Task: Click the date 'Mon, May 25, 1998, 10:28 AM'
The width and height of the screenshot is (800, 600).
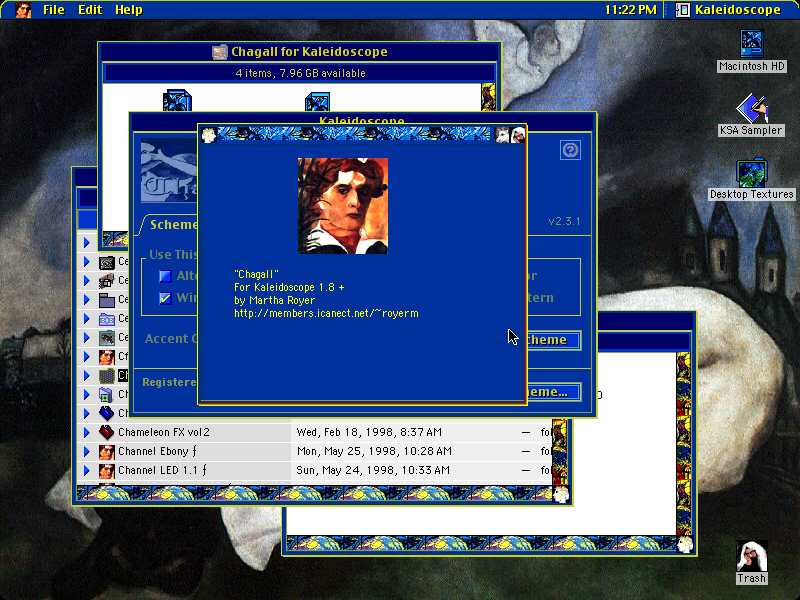Action: pos(374,452)
